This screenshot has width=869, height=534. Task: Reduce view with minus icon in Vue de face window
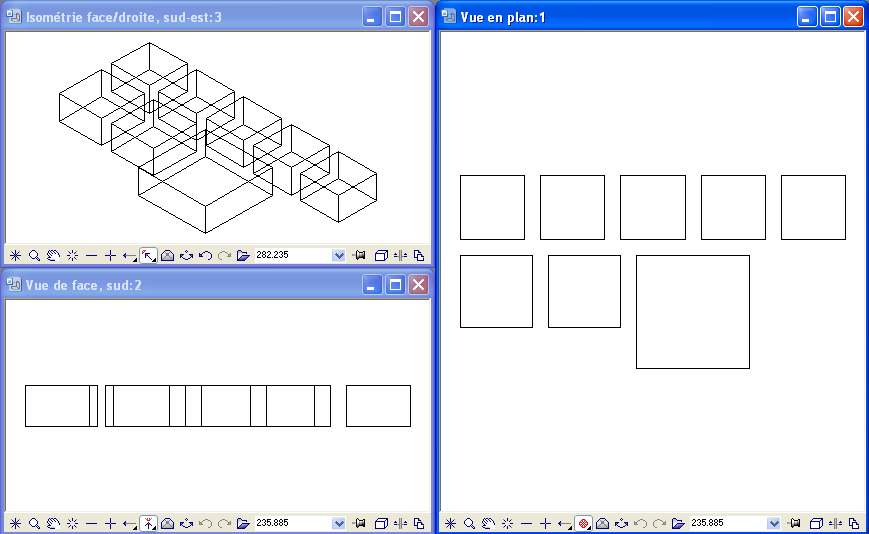tap(91, 523)
